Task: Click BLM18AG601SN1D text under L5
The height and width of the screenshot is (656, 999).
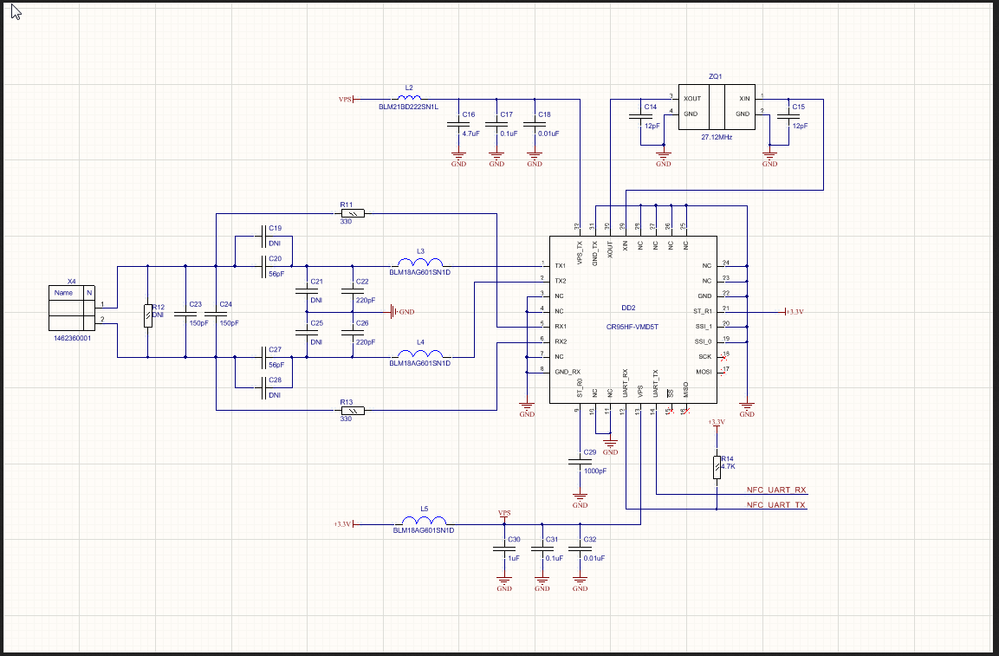Action: (424, 531)
